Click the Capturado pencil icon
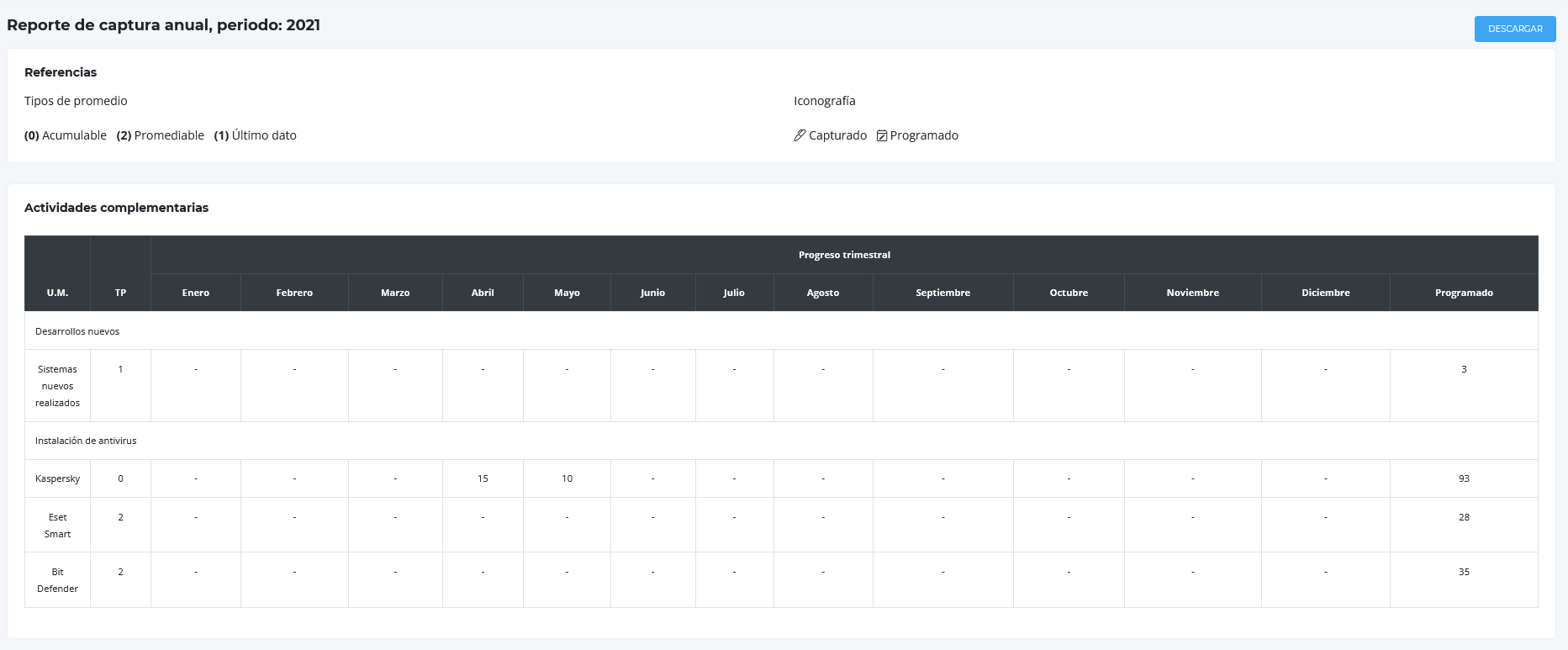 [800, 135]
